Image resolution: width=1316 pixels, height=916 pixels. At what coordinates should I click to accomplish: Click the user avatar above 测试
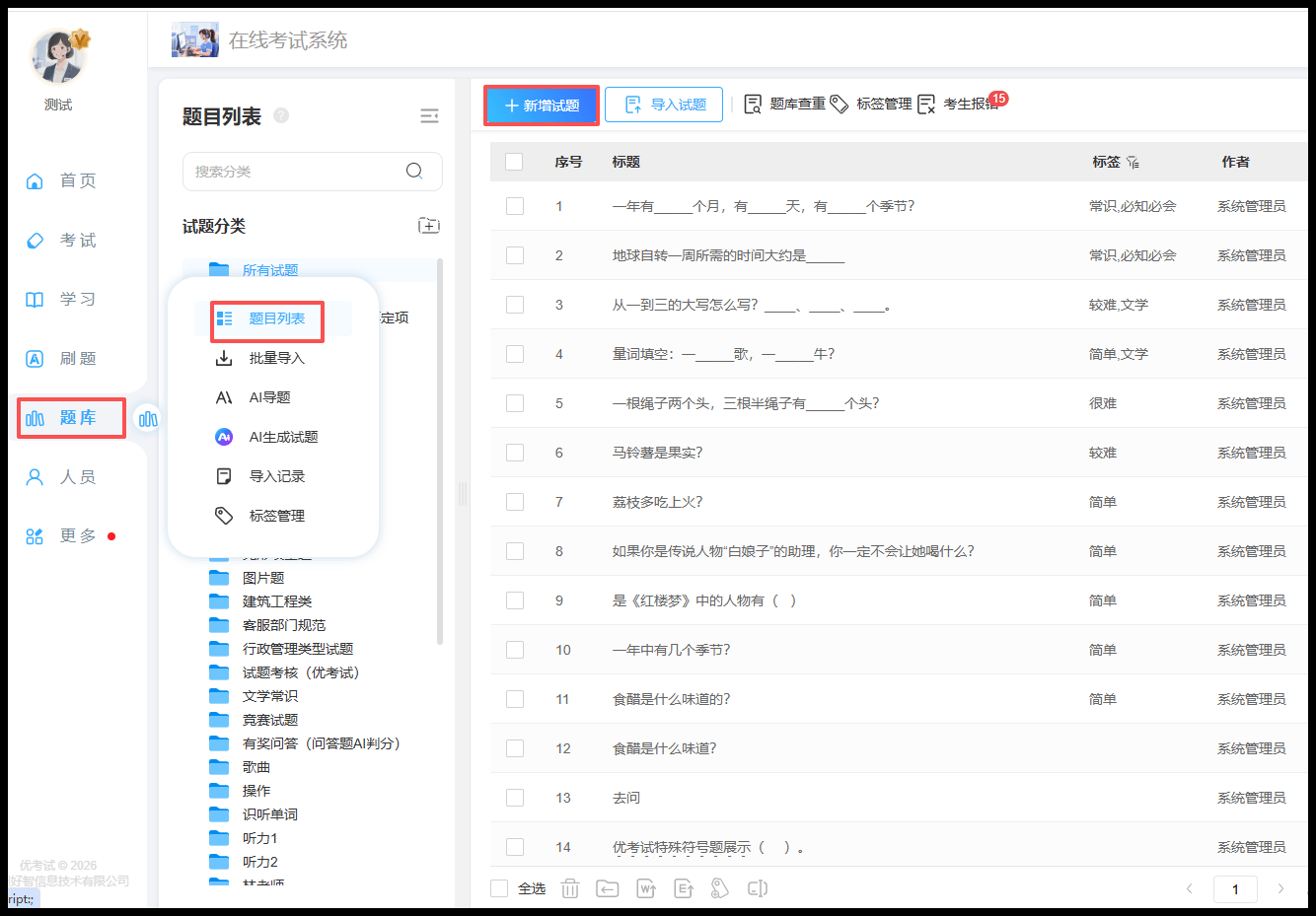point(59,57)
